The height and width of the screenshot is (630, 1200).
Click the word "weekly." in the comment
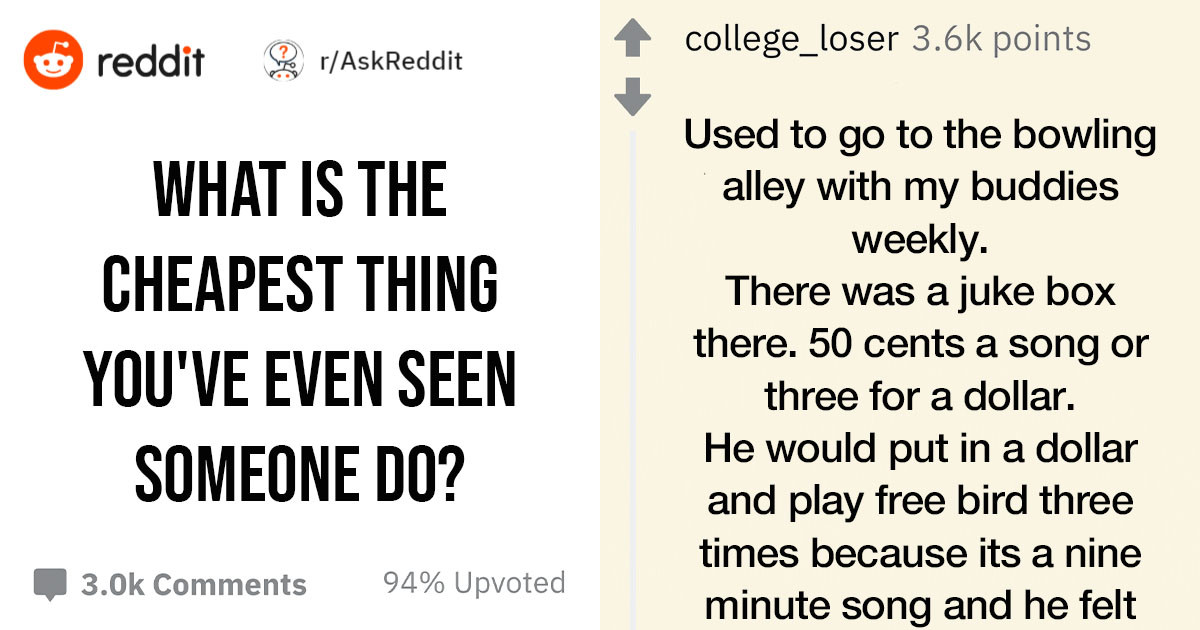919,239
